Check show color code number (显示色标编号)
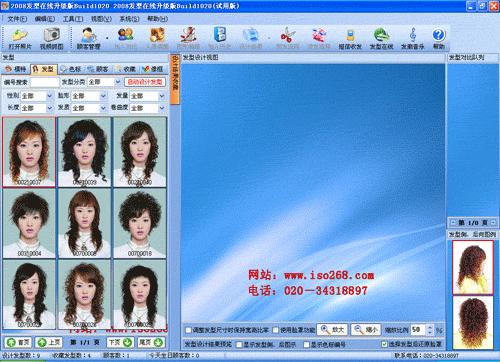The image size is (500, 362). [306, 344]
